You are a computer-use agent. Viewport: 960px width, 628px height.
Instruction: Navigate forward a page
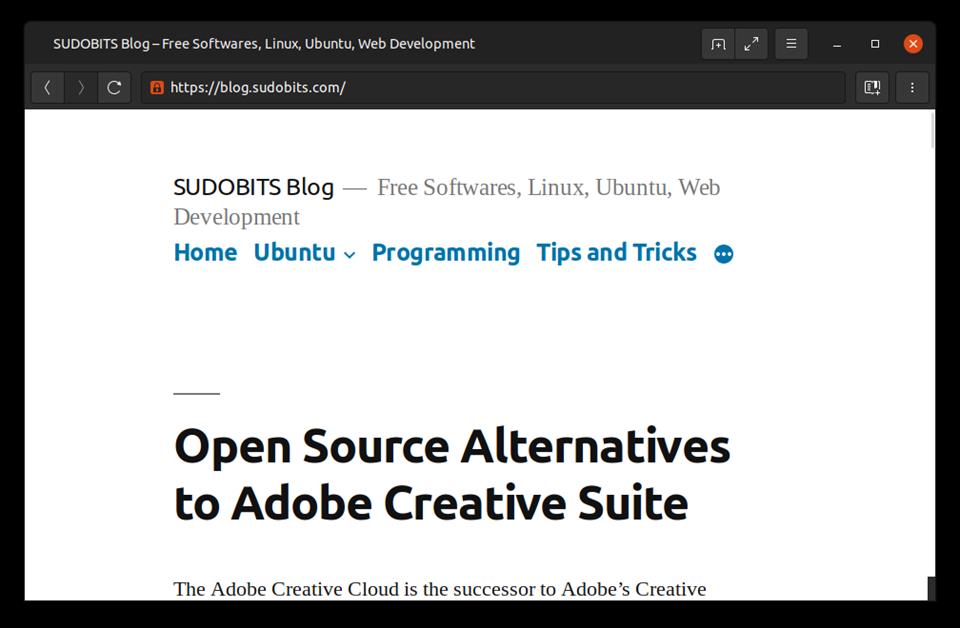coord(81,87)
